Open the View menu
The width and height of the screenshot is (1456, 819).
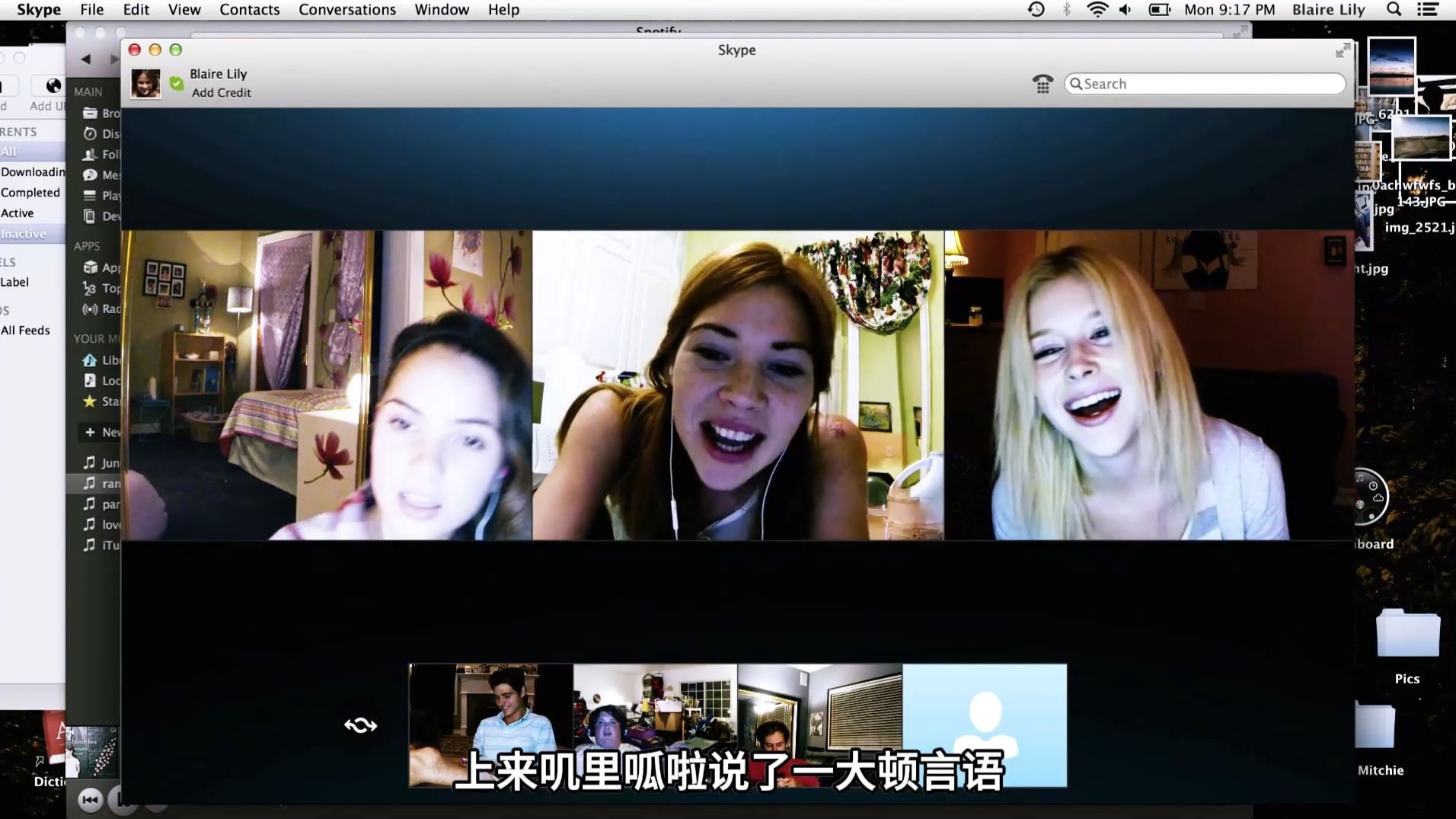(184, 10)
